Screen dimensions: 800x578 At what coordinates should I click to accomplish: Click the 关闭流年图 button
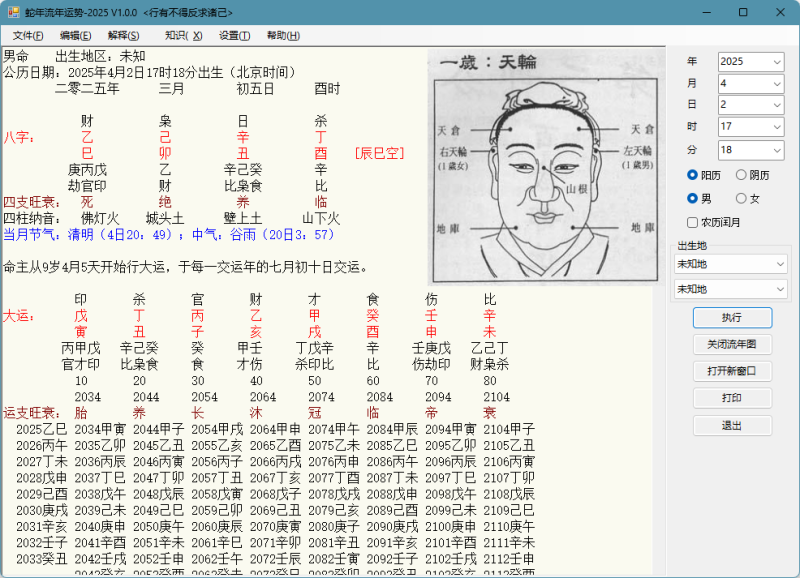732,344
